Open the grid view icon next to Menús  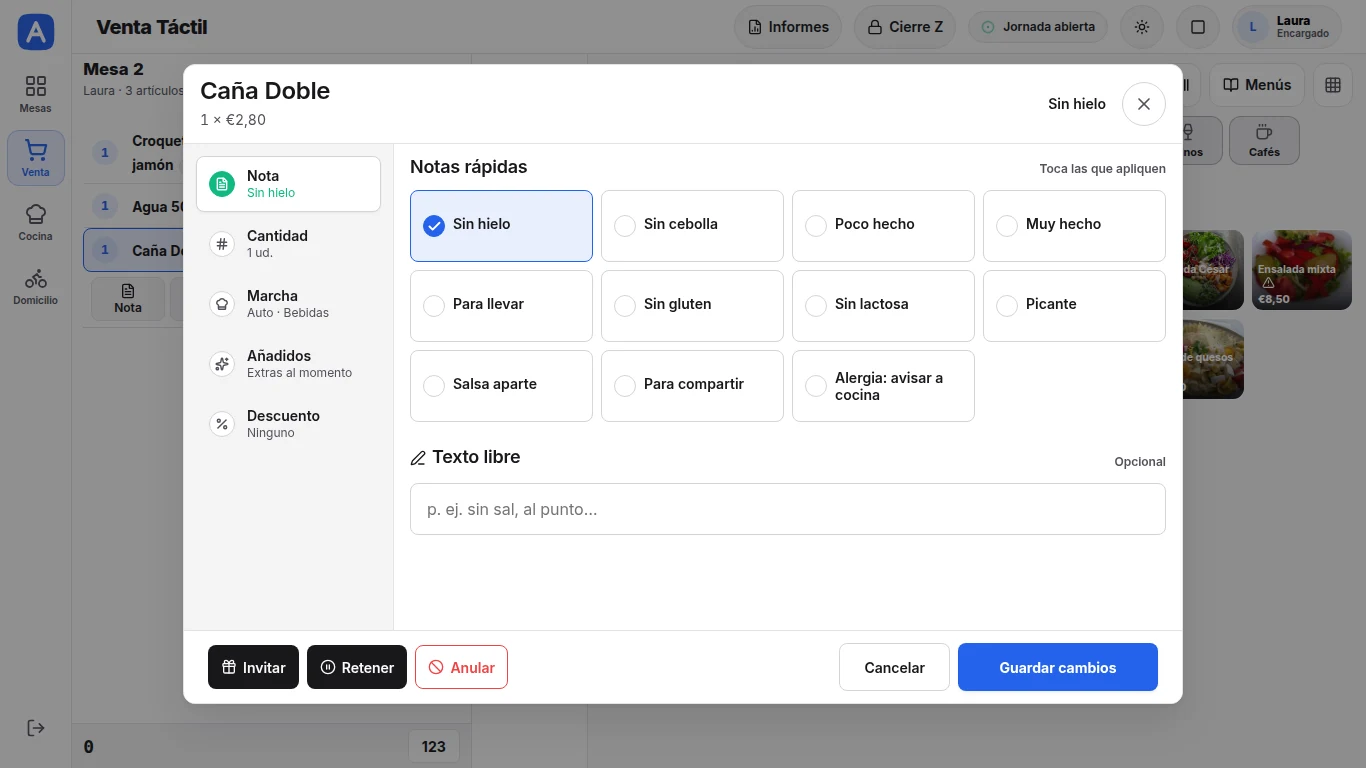[x=1333, y=85]
